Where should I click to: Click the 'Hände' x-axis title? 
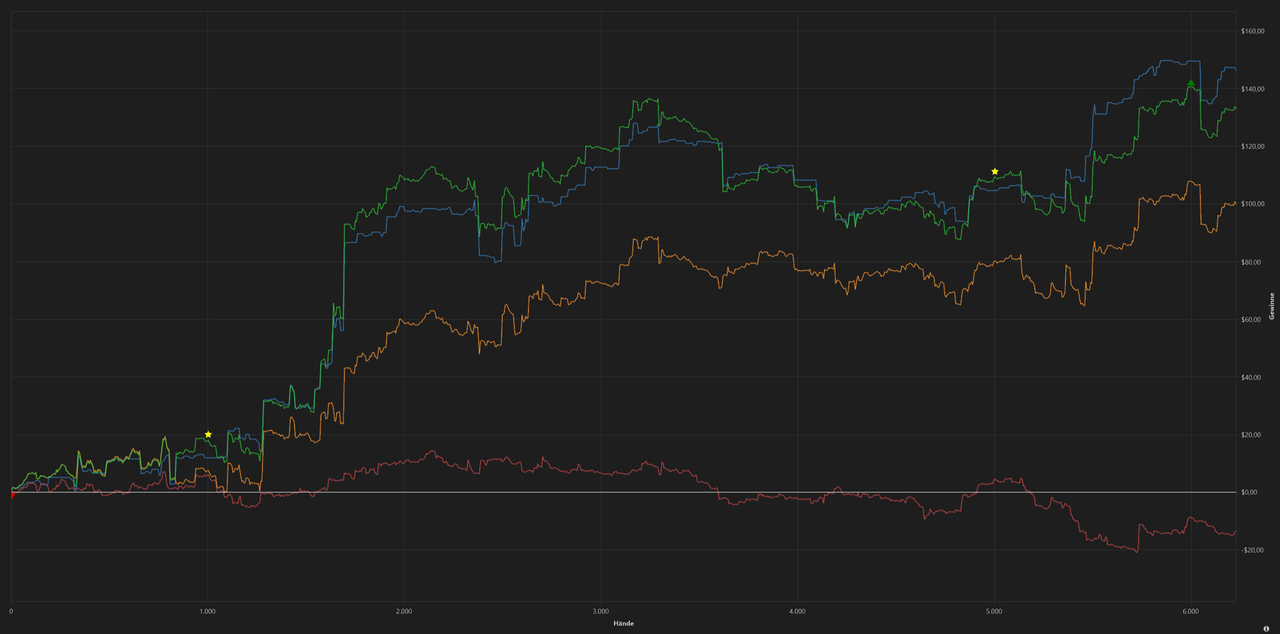[x=624, y=623]
